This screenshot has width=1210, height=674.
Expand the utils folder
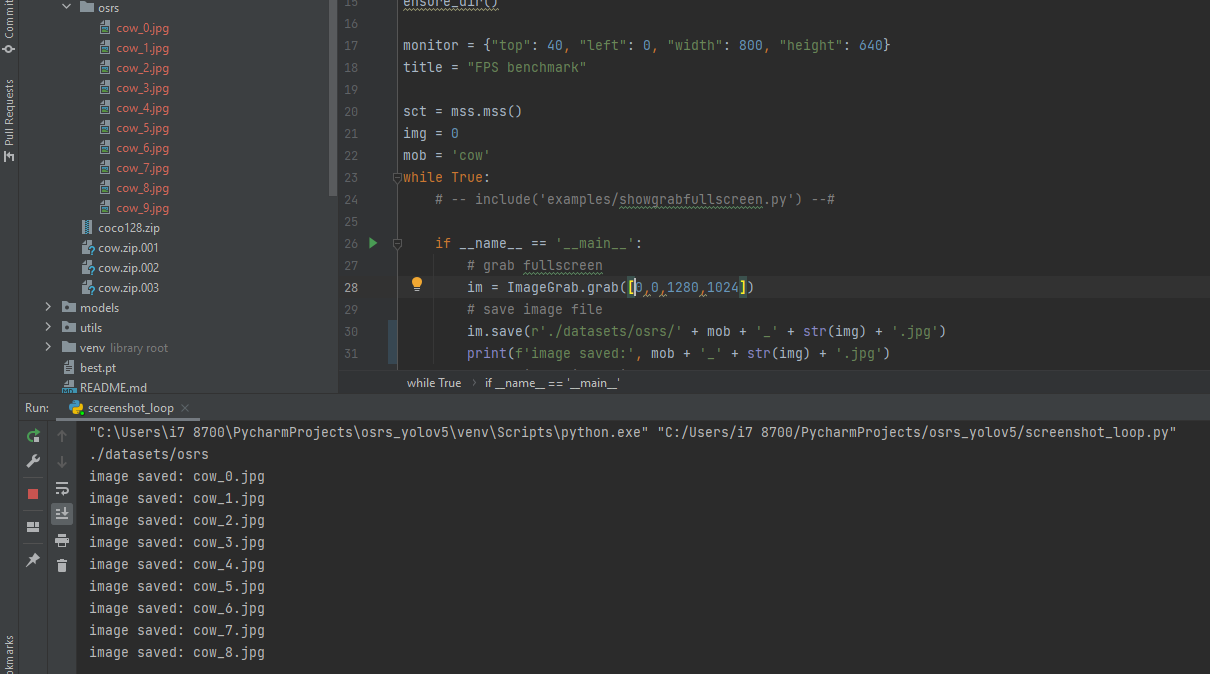(48, 327)
